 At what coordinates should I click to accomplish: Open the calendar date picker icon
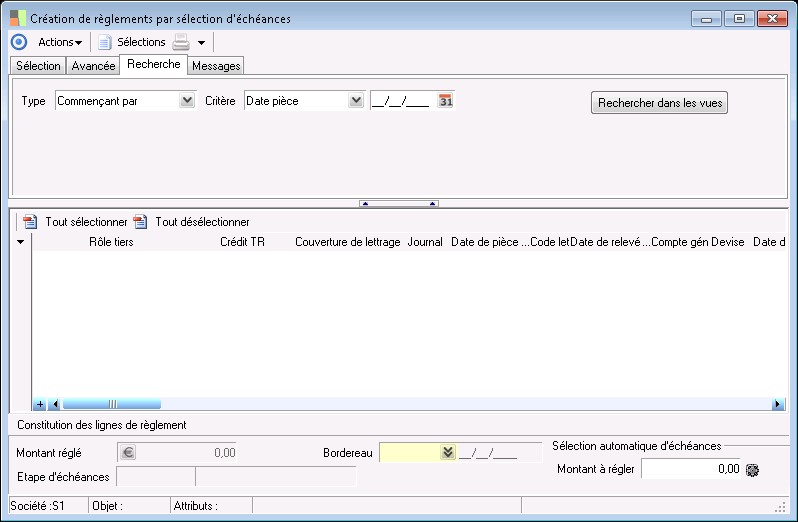pos(445,101)
